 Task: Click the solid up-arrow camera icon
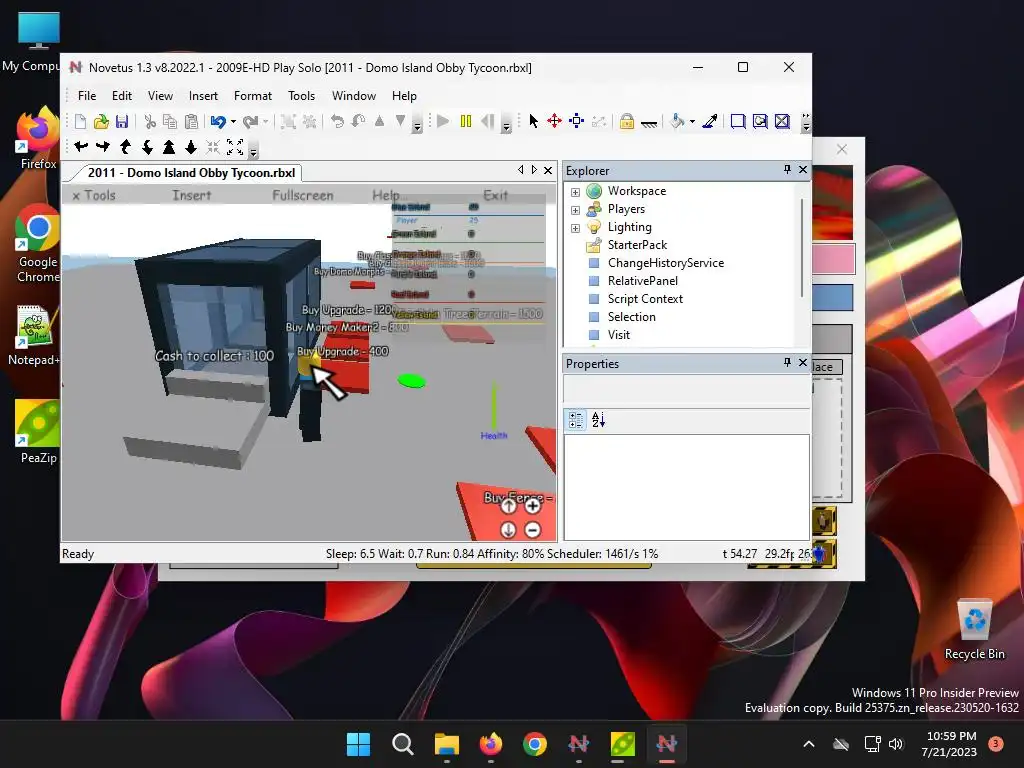coord(169,147)
